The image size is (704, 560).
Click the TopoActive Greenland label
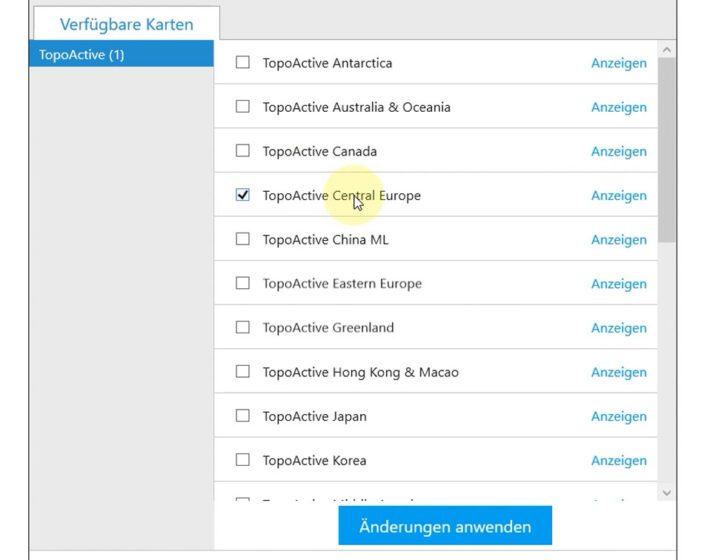click(x=328, y=327)
